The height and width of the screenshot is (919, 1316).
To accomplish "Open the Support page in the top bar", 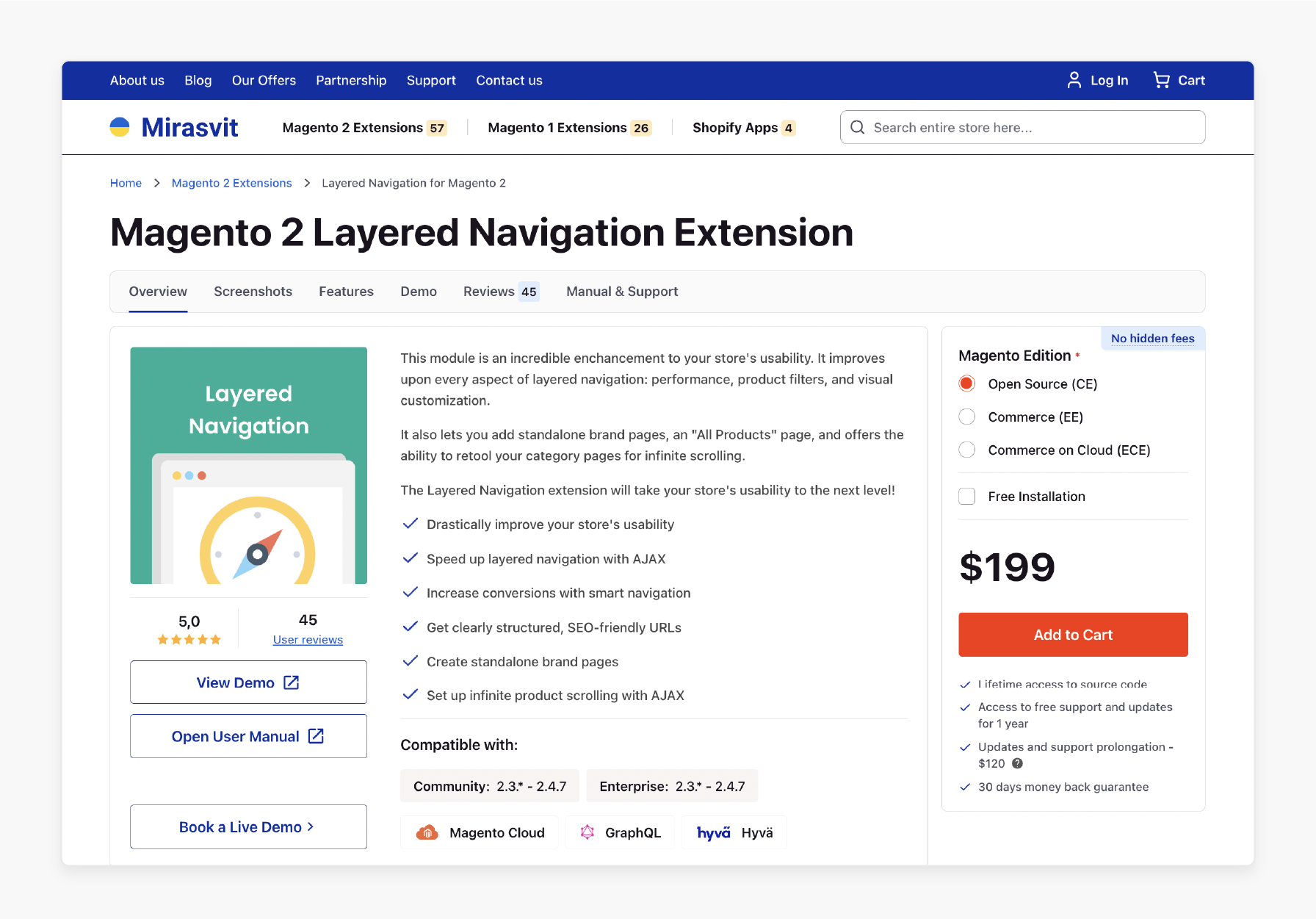I will point(431,80).
